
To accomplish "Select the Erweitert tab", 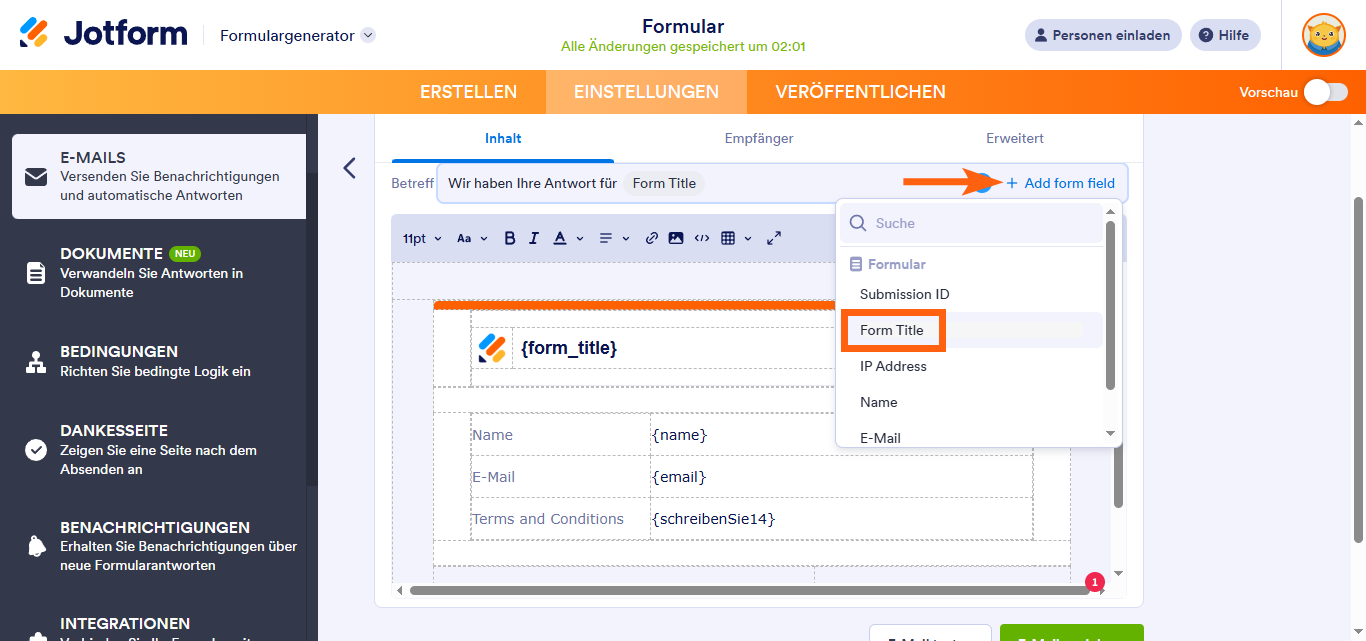I will [1015, 139].
